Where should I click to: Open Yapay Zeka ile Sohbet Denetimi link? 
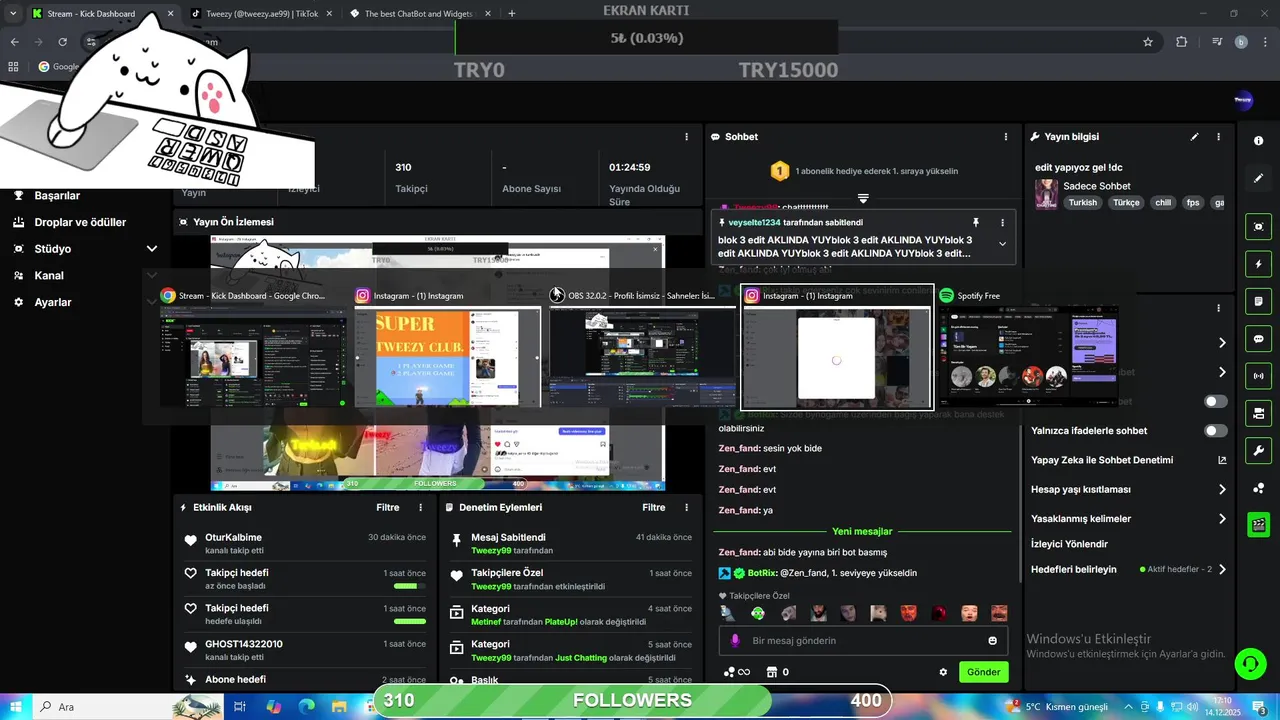tap(1128, 461)
